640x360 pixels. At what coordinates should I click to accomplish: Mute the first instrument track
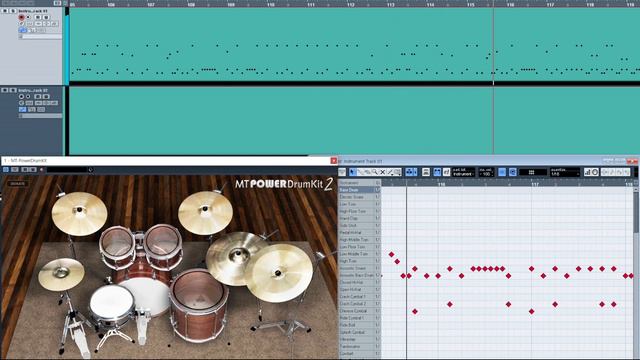click(x=5, y=11)
